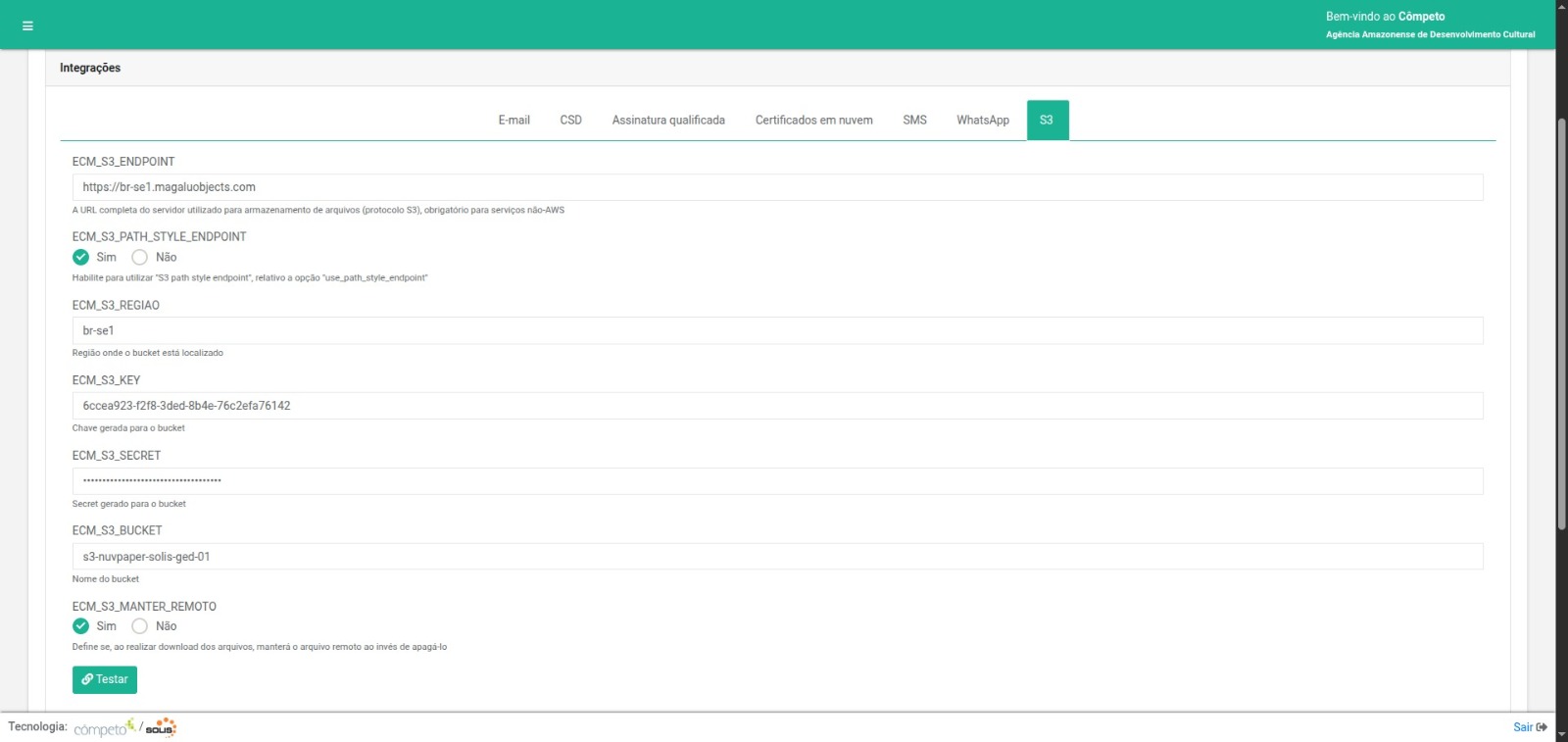The image size is (1568, 742).
Task: Open the Assinatura qualificada tab
Action: click(x=668, y=121)
